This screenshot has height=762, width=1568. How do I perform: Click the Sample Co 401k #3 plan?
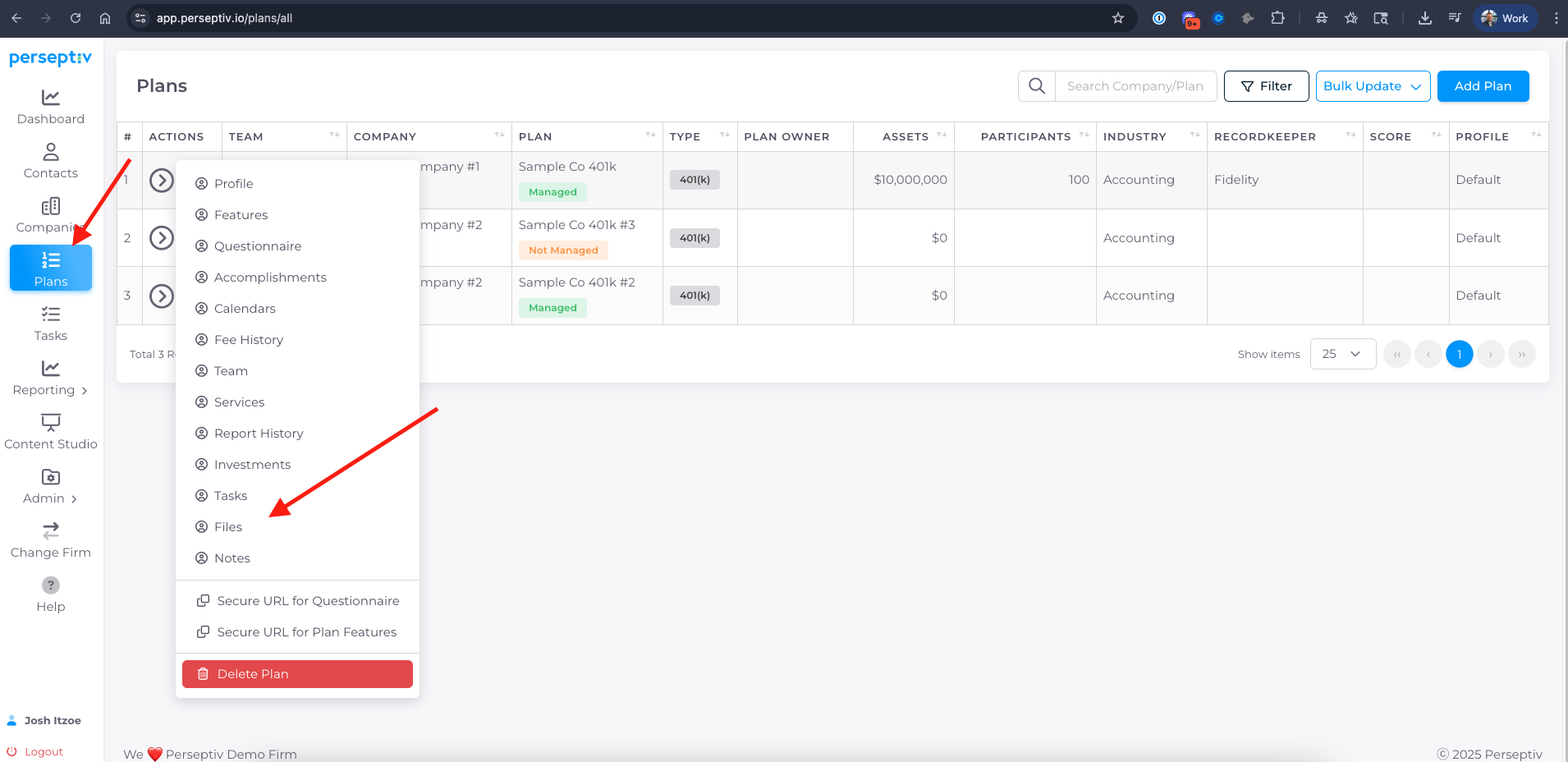(577, 225)
